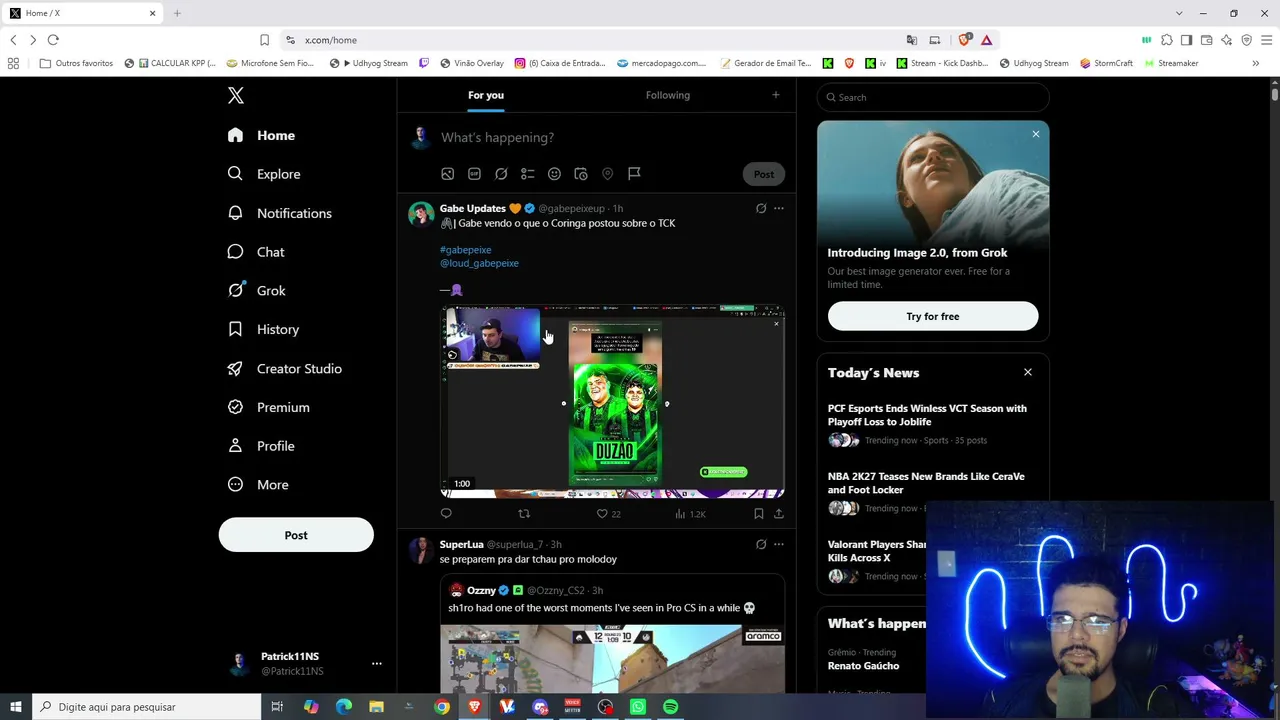Go to Chat in the sidebar
Screen dimensions: 1280x720
256,252
